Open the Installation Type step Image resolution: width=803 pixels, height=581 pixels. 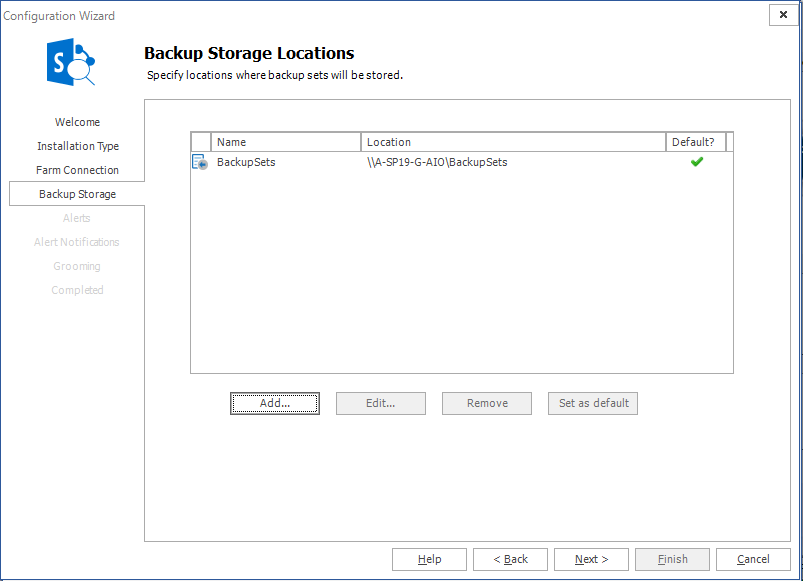pos(78,146)
